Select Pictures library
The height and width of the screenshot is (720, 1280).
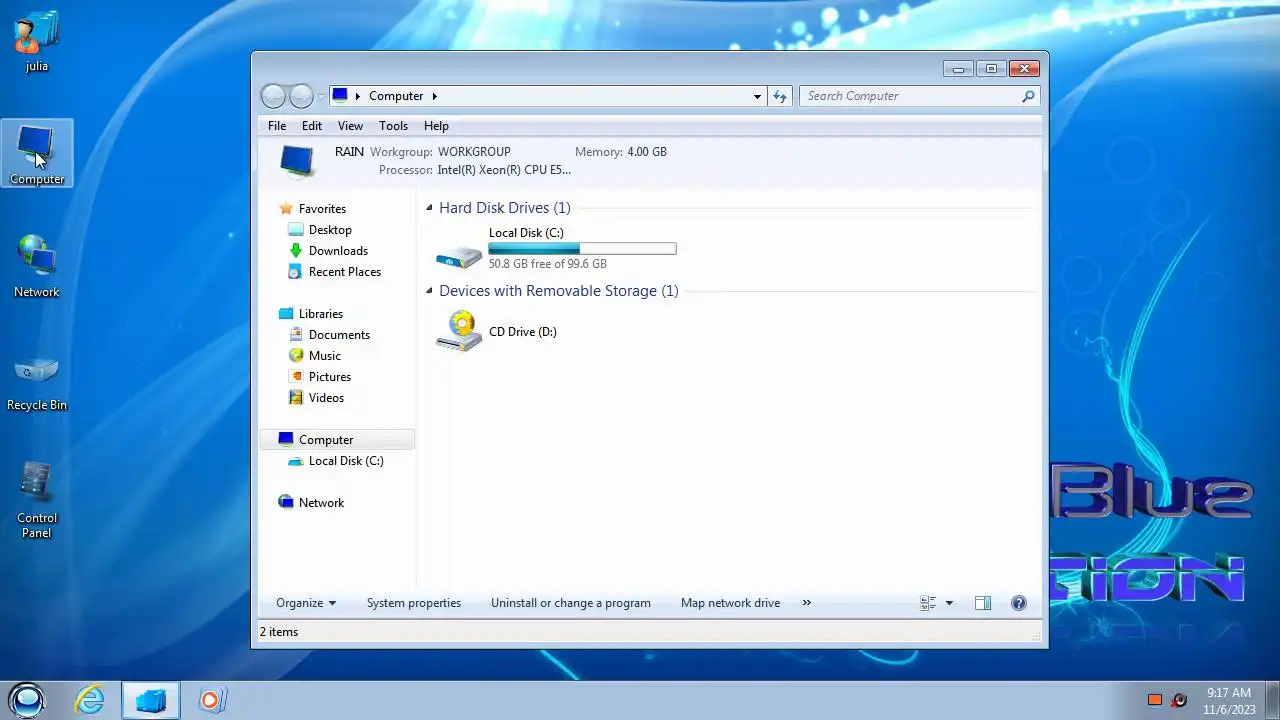click(x=330, y=377)
